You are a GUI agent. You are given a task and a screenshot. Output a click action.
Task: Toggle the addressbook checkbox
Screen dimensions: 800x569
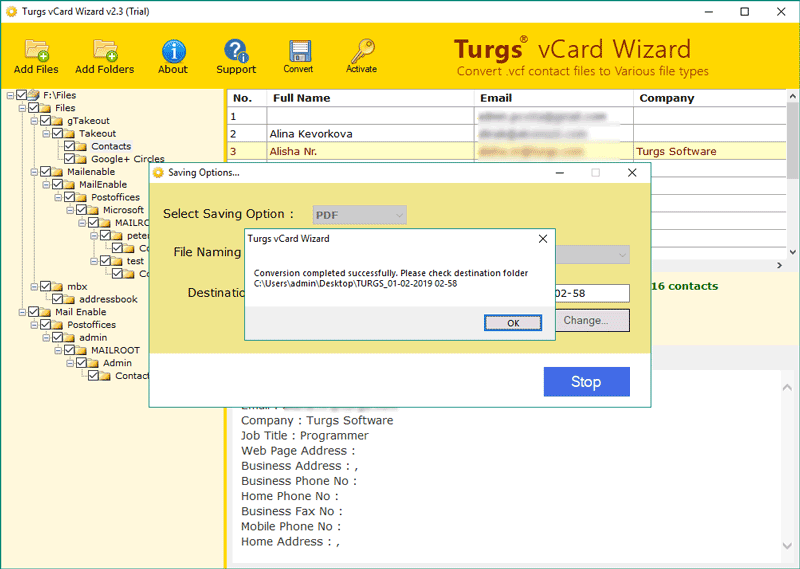point(57,299)
